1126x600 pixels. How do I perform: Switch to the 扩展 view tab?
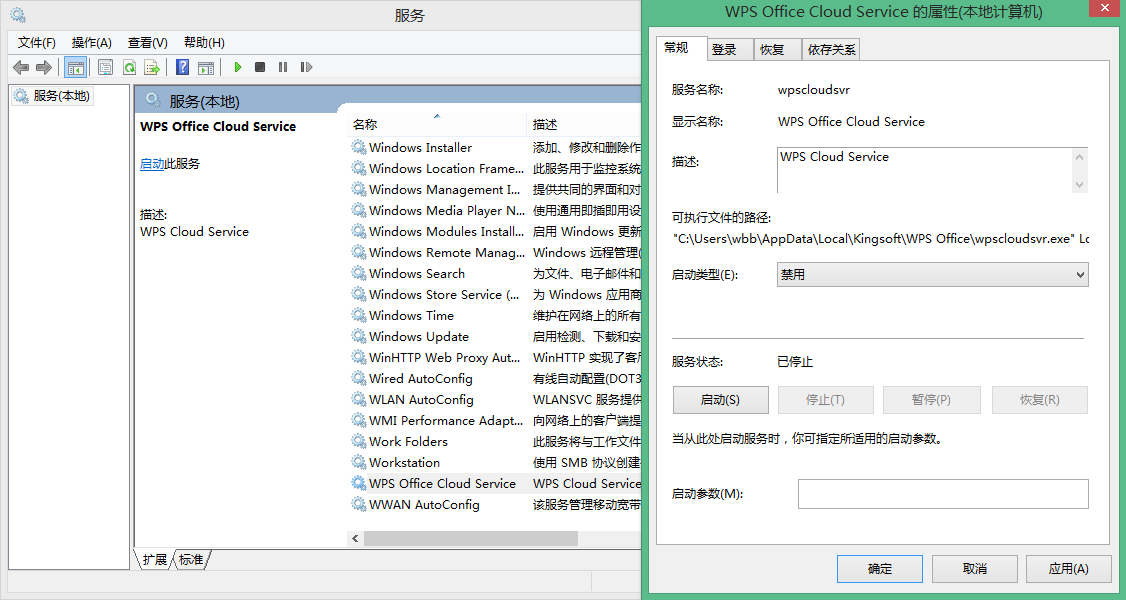click(x=154, y=559)
